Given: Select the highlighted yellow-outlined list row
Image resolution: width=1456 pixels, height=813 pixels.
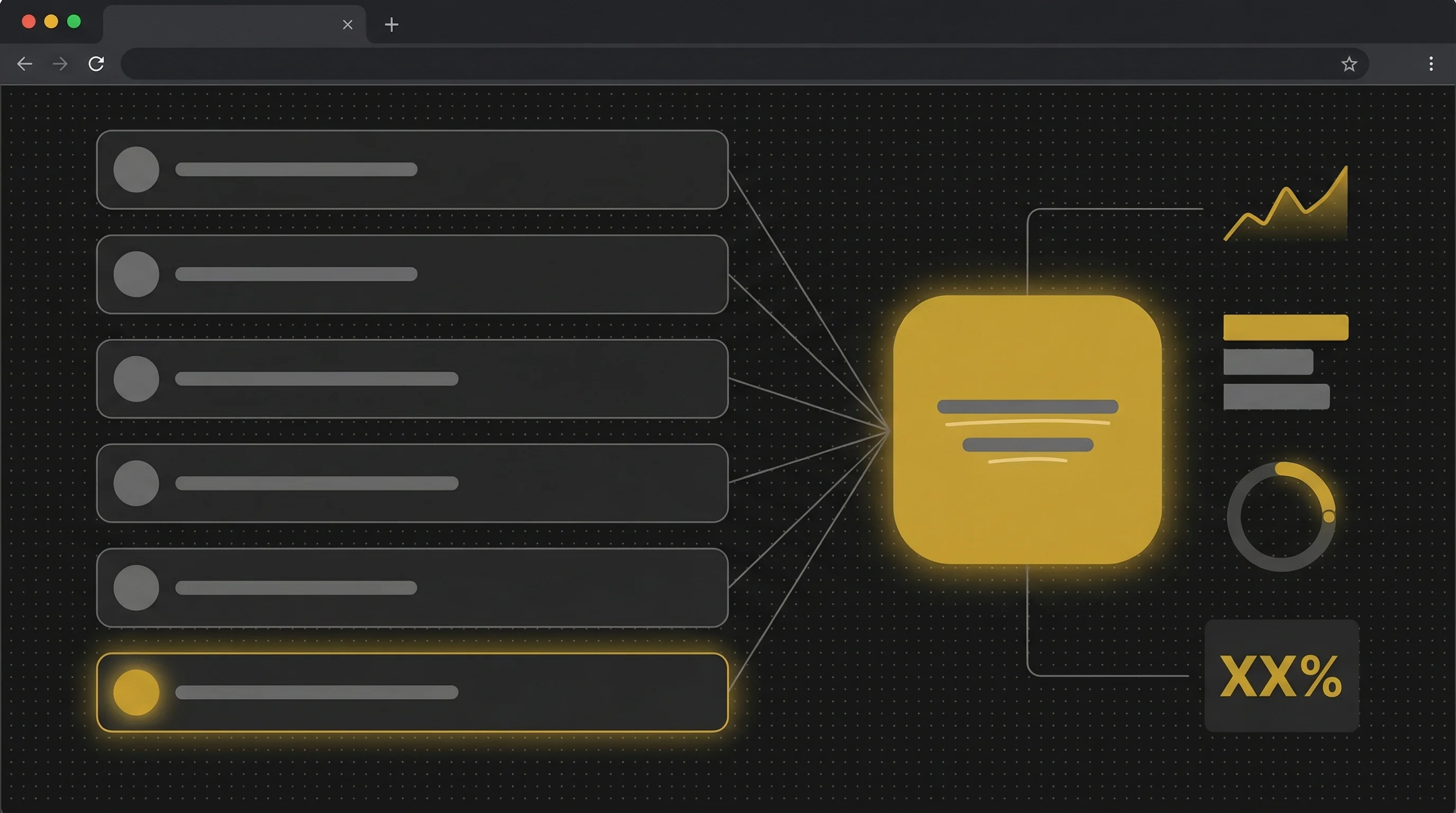Looking at the screenshot, I should click(412, 692).
